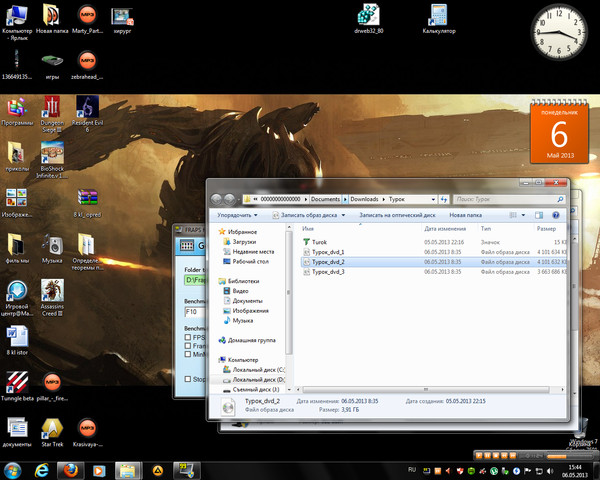Image resolution: width=600 pixels, height=480 pixels.
Task: Check the Frametimes checkbox in Fraps
Action: click(188, 346)
